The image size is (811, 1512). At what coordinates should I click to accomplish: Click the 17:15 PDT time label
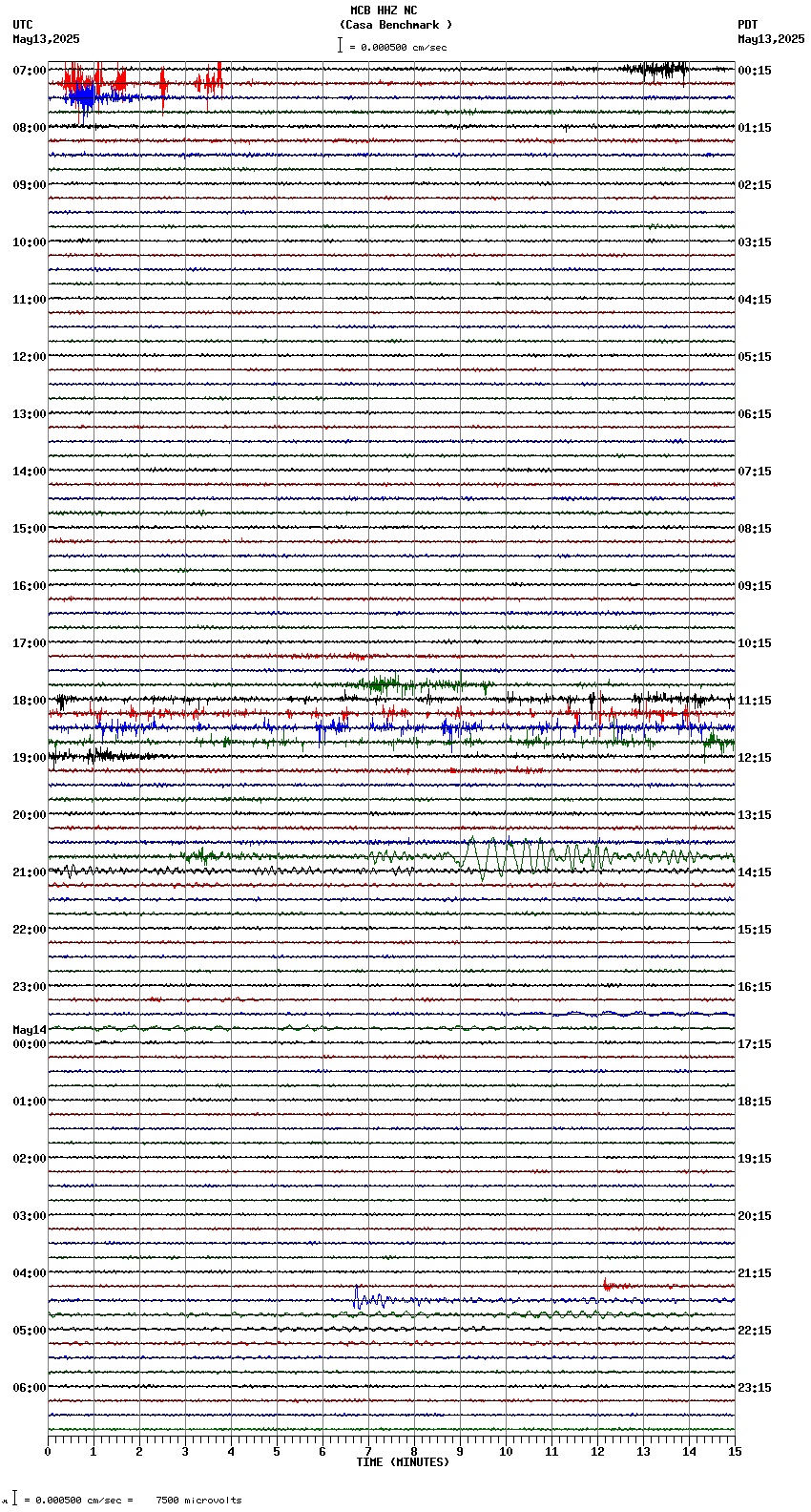click(755, 1044)
